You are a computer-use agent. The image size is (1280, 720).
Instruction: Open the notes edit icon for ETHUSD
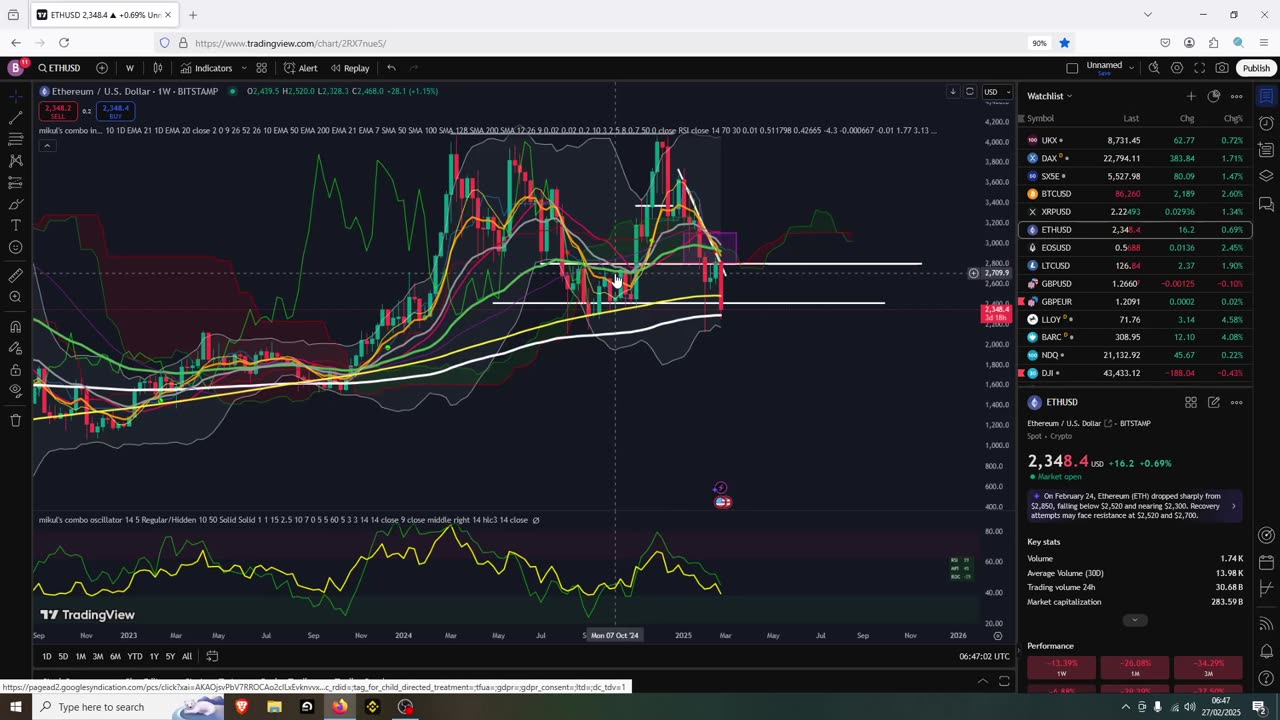(x=1214, y=402)
